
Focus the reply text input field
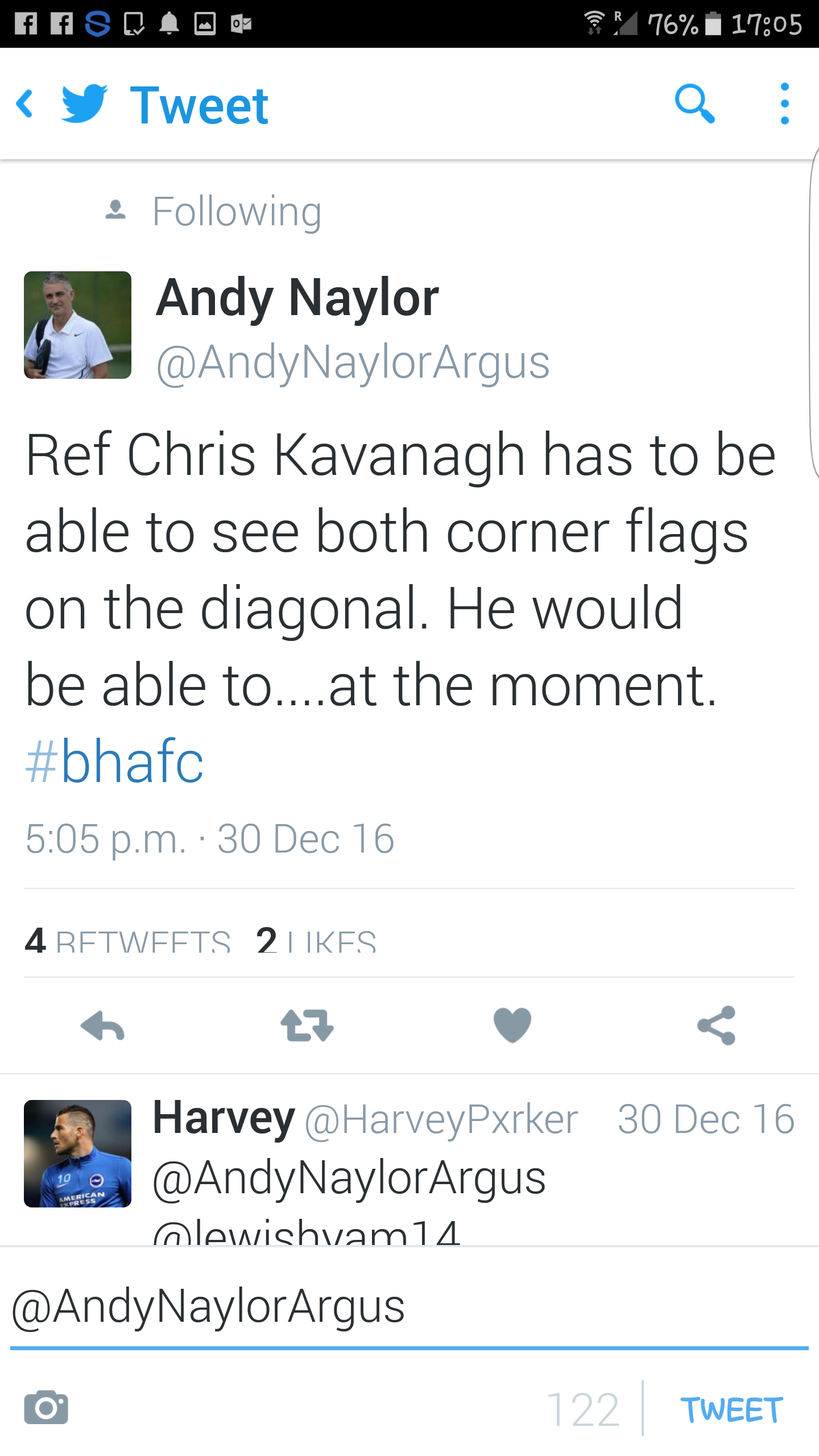(409, 1308)
